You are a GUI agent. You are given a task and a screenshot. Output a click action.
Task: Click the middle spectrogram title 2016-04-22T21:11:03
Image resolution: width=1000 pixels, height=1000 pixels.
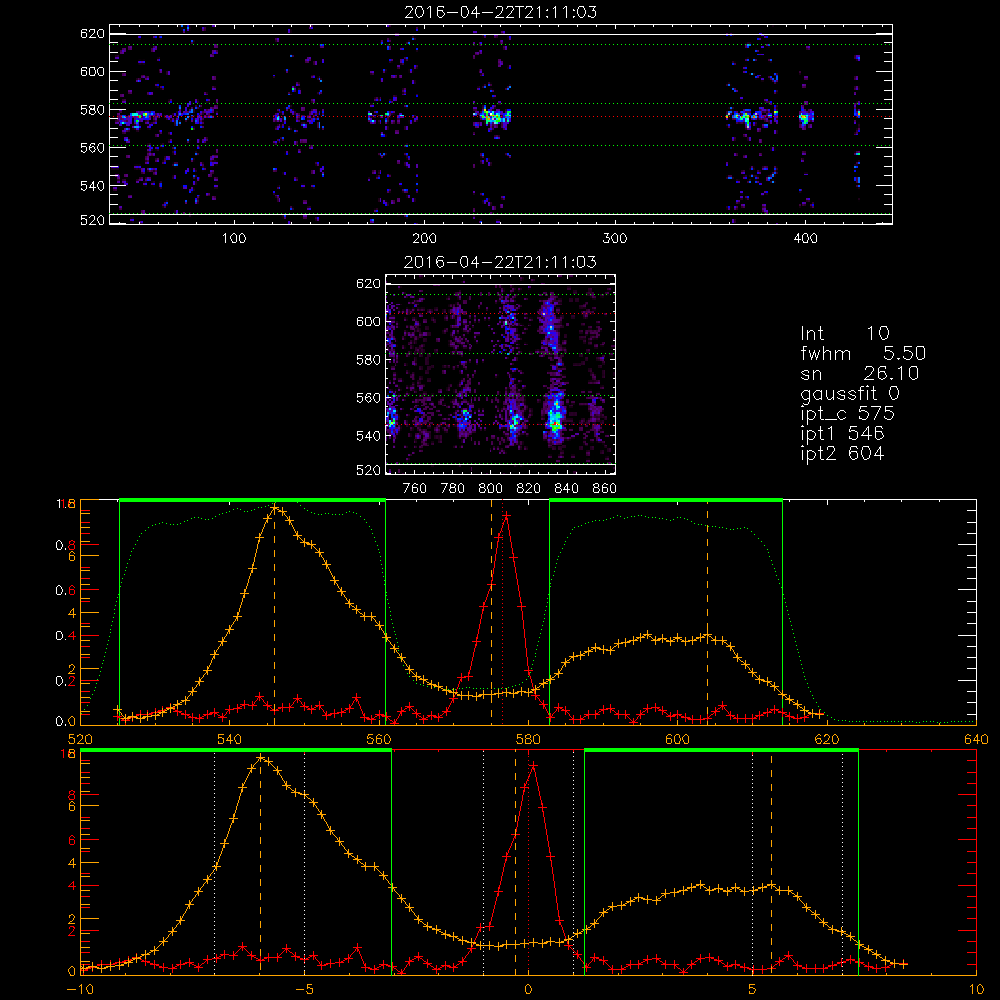point(501,262)
